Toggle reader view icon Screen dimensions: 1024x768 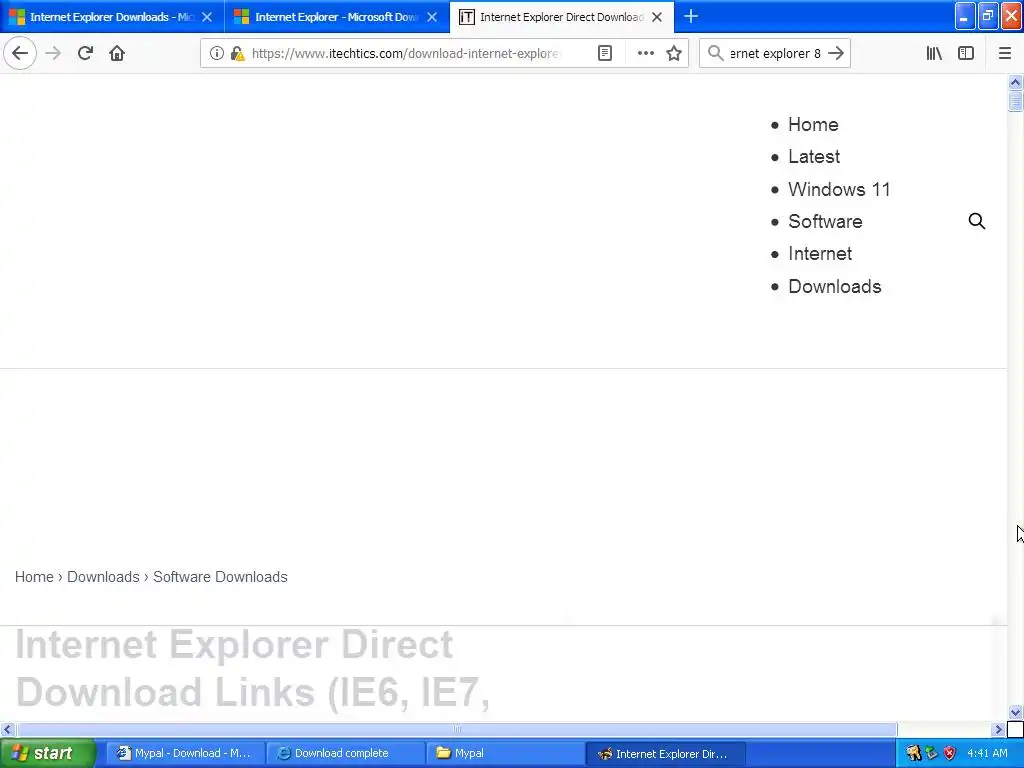(605, 53)
